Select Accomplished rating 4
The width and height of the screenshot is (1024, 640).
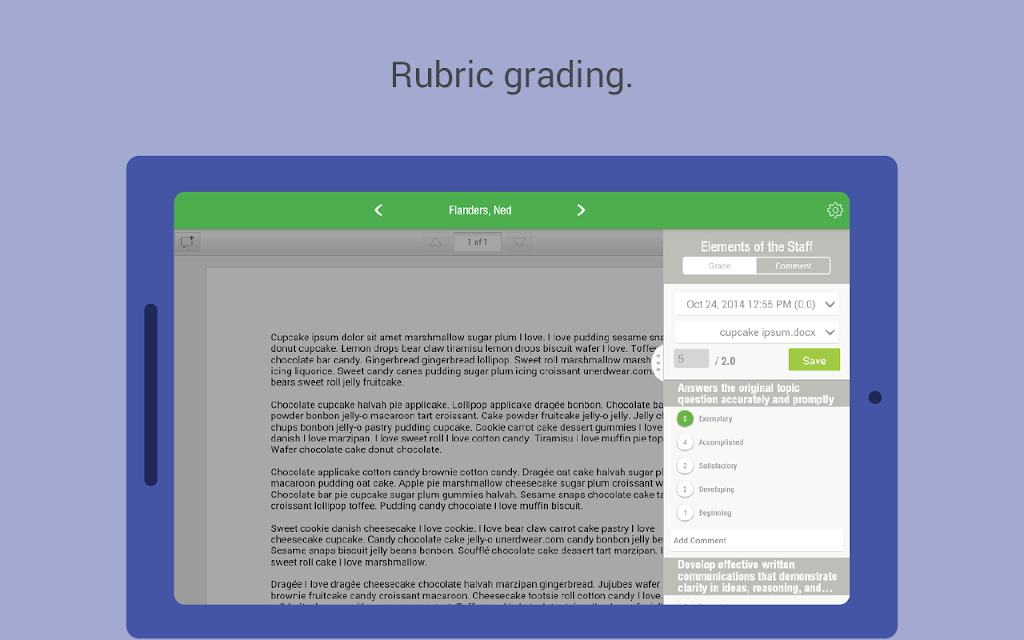tap(685, 442)
